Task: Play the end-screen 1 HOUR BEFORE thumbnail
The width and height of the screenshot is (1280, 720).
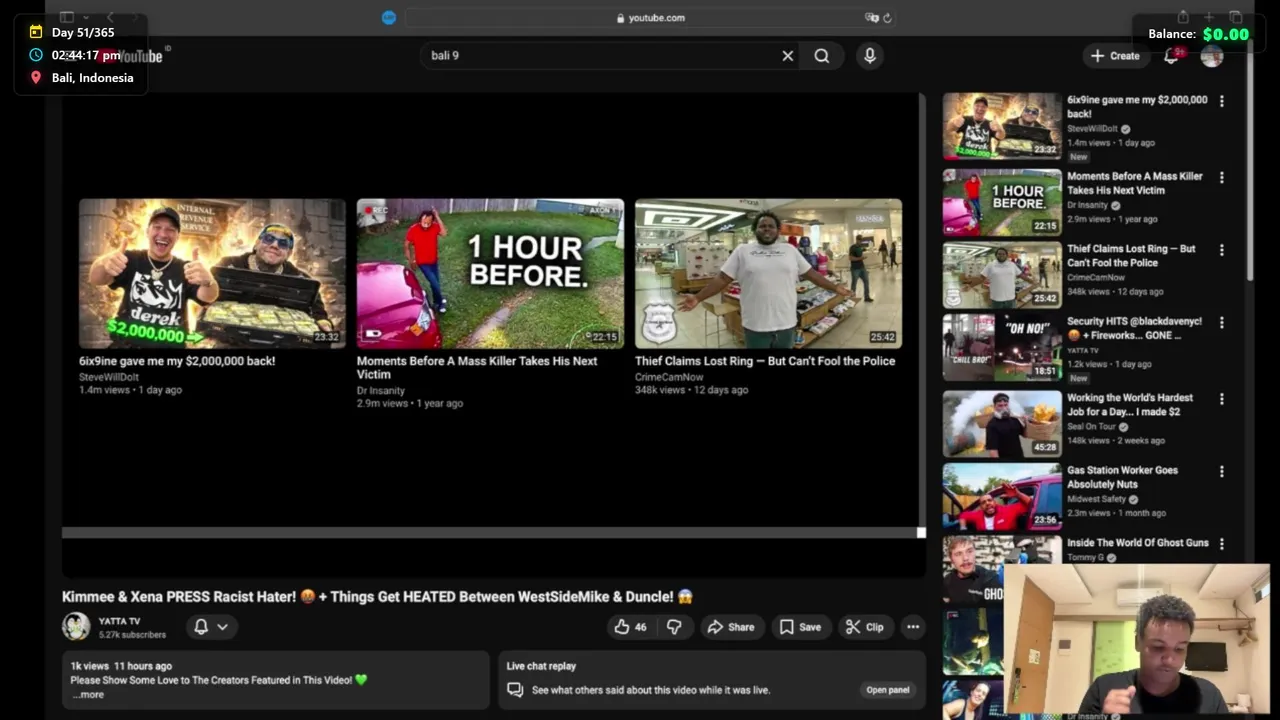Action: tap(490, 273)
